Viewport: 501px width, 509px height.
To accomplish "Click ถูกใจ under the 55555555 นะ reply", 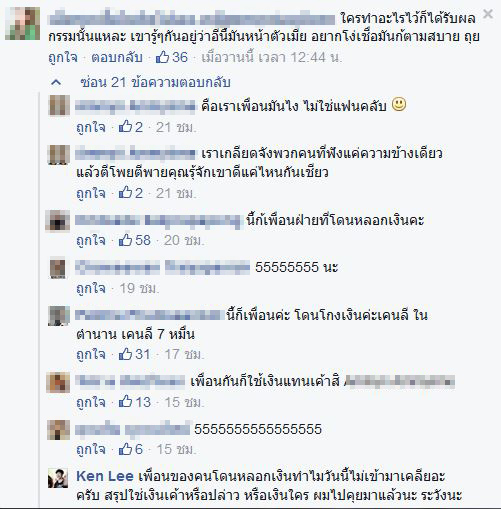I will tap(91, 288).
